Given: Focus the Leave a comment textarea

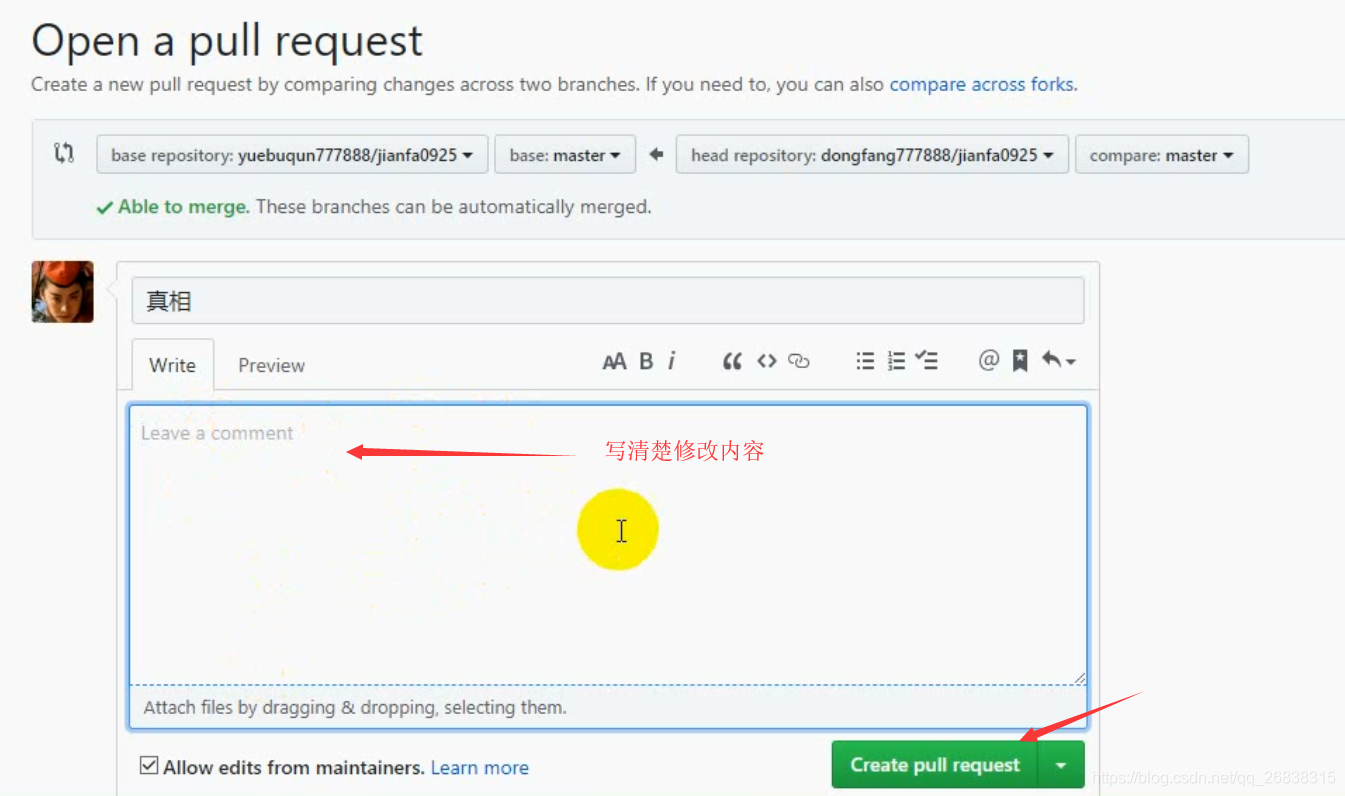Looking at the screenshot, I should click(x=608, y=545).
